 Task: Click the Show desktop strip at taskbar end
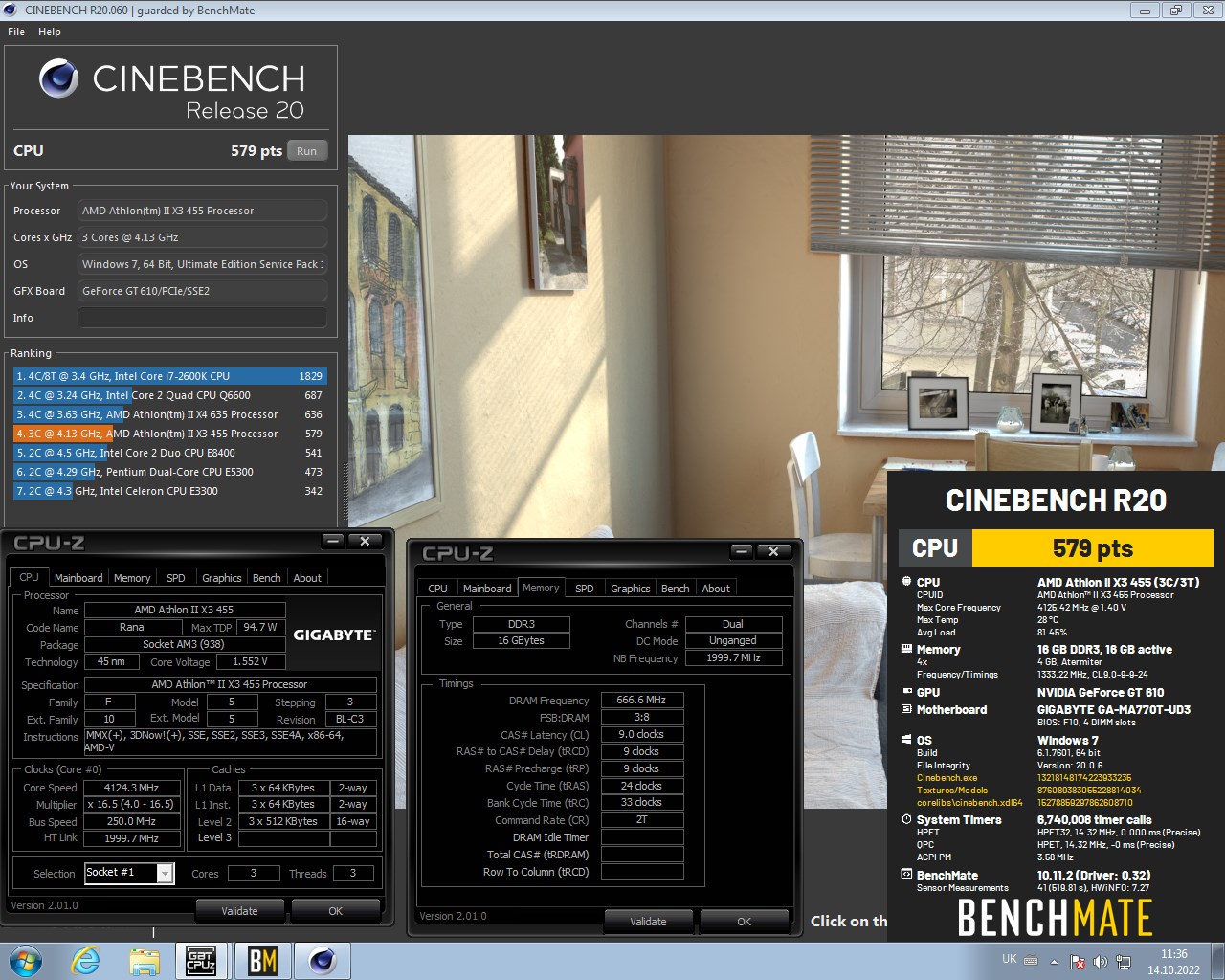[x=1218, y=961]
